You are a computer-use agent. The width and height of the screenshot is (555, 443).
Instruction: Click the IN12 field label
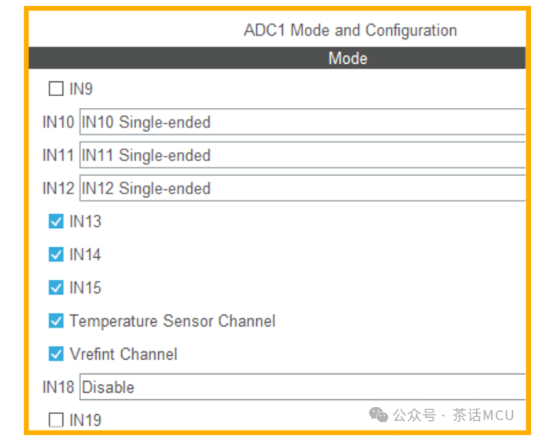click(58, 188)
